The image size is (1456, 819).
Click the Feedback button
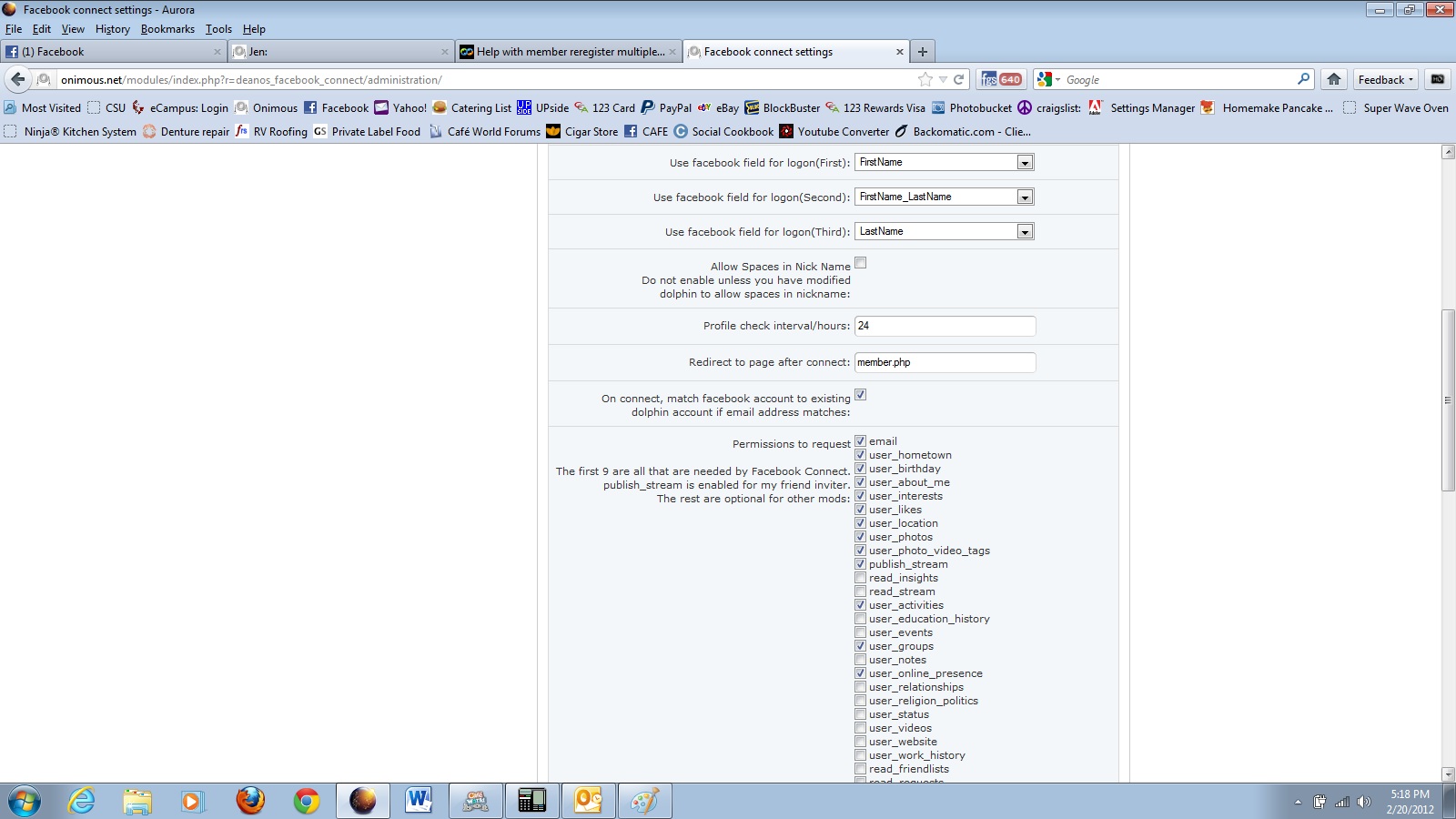1385,79
